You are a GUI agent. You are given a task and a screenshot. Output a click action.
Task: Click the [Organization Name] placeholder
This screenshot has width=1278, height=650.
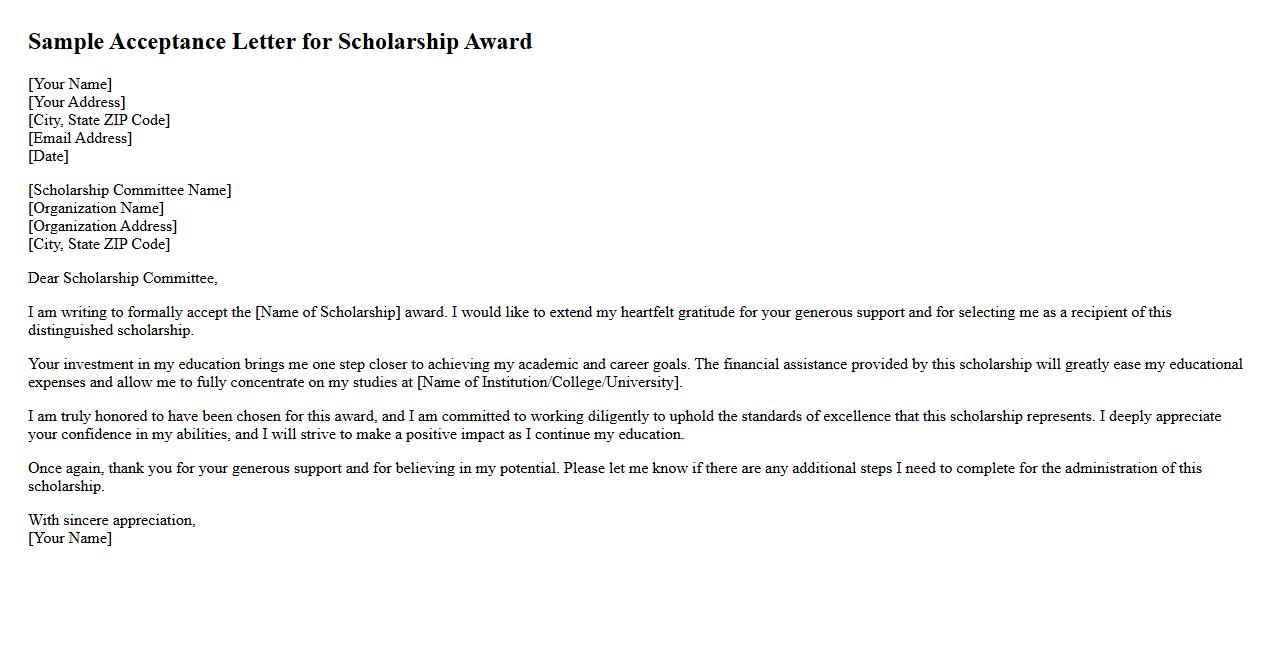click(96, 208)
